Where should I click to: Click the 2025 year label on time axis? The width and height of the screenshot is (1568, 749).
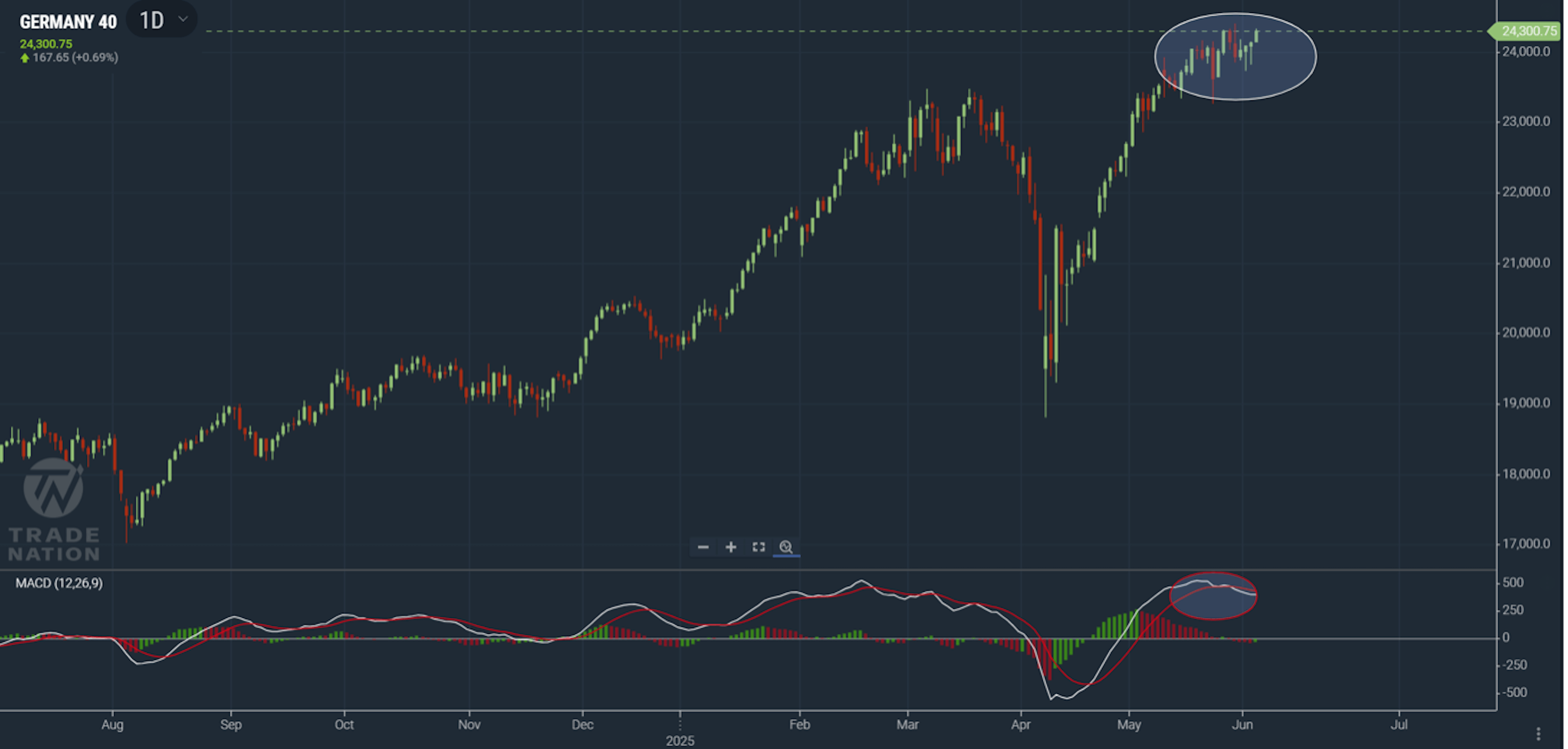tap(680, 740)
